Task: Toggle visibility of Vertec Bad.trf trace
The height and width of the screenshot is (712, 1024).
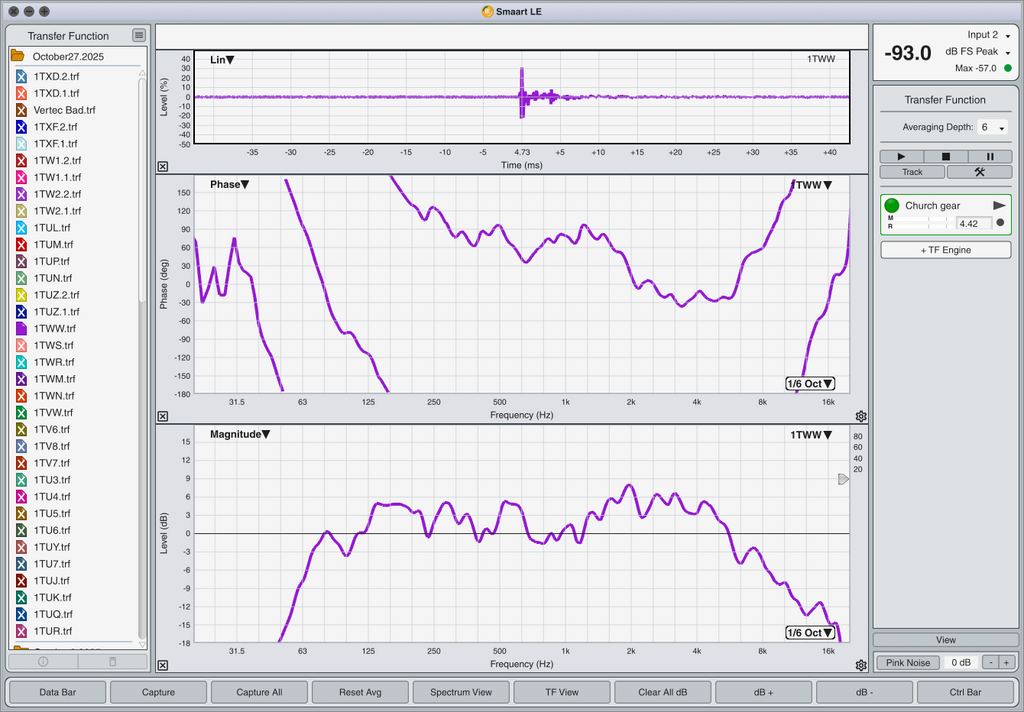Action: tap(22, 110)
